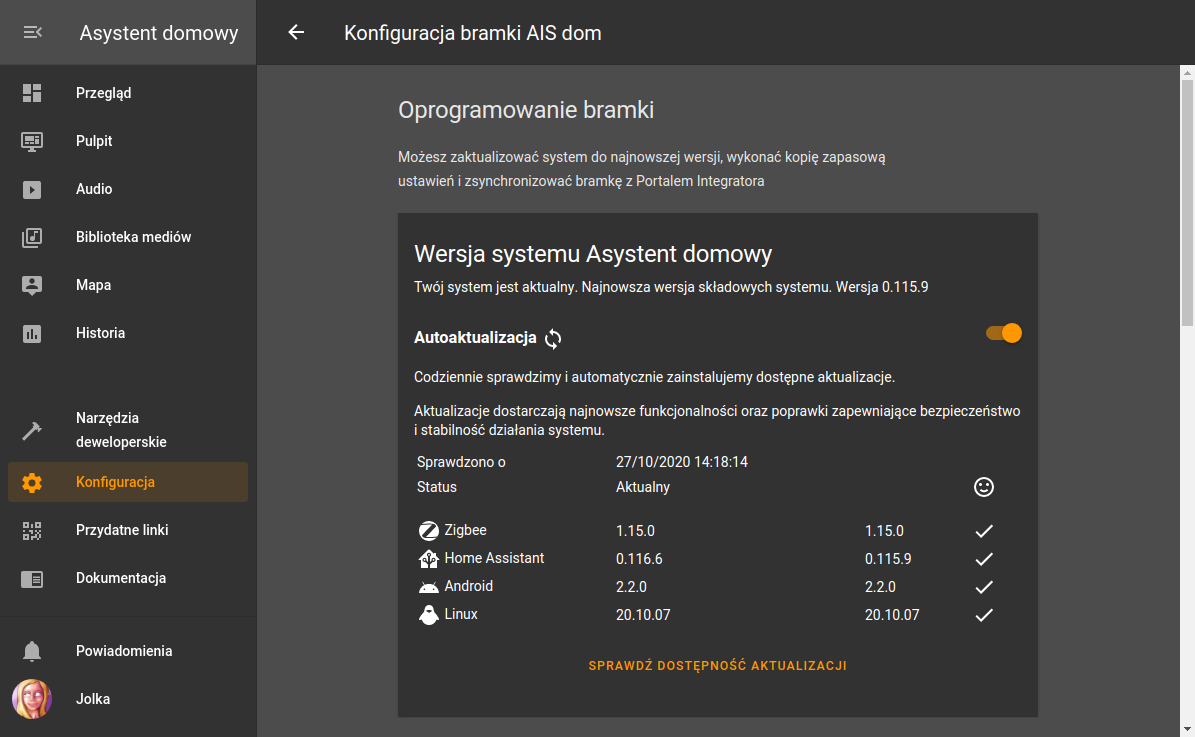Open notifications via the bell icon
Viewport: 1195px width, 737px height.
coord(32,651)
